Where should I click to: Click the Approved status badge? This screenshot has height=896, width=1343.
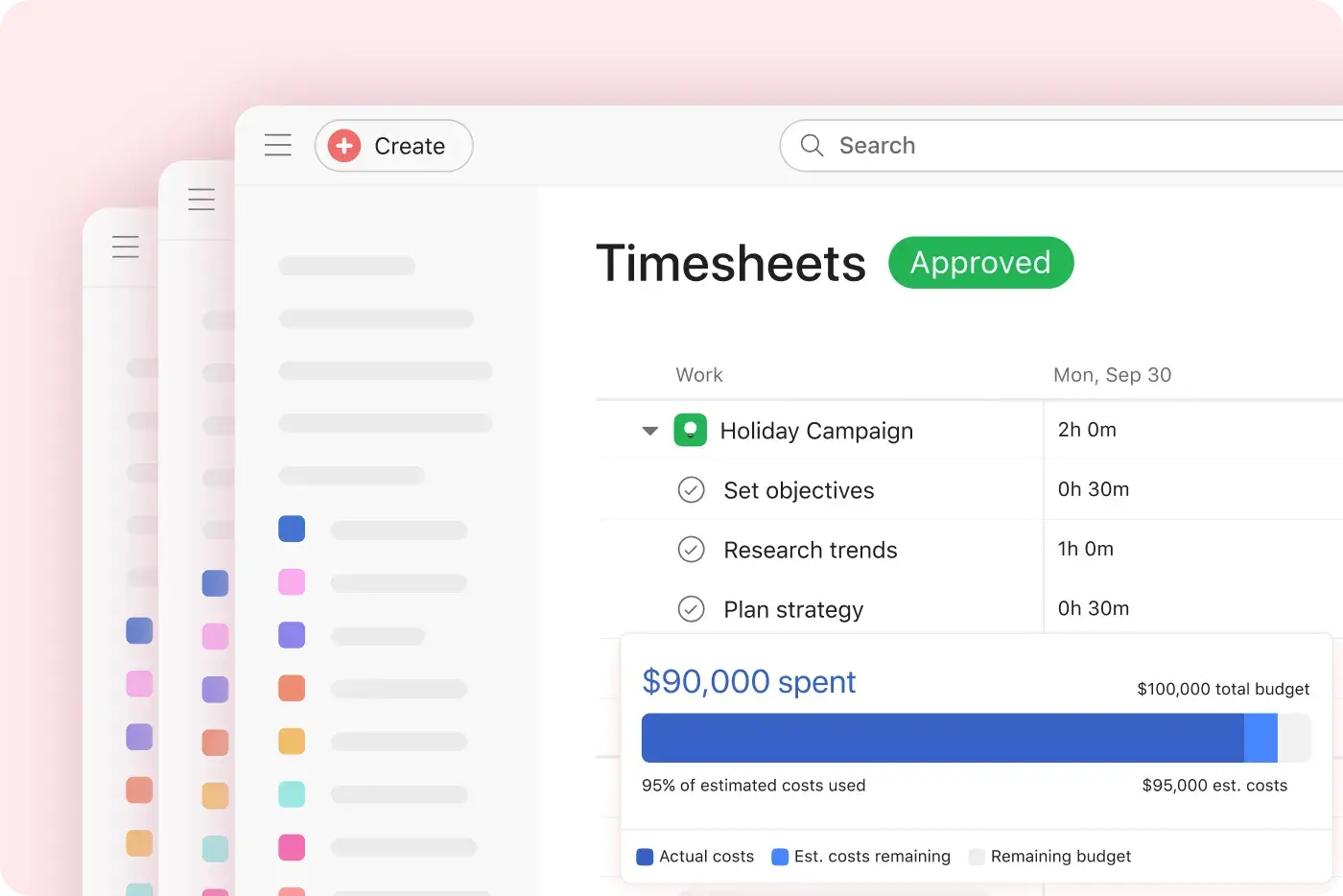[x=980, y=262]
